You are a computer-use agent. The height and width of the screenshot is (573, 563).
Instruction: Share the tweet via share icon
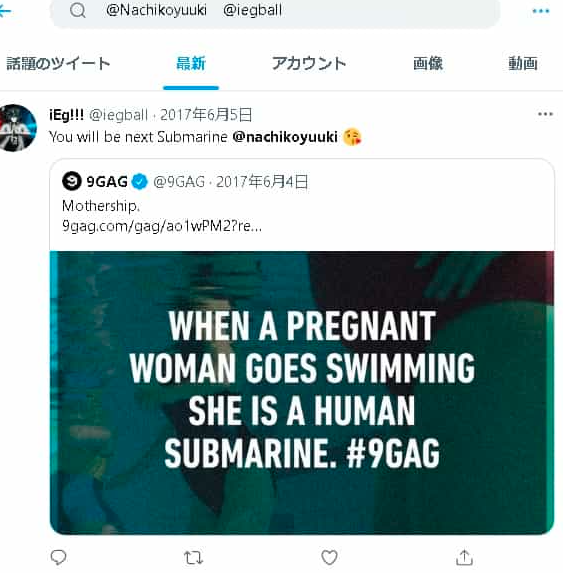tap(464, 557)
